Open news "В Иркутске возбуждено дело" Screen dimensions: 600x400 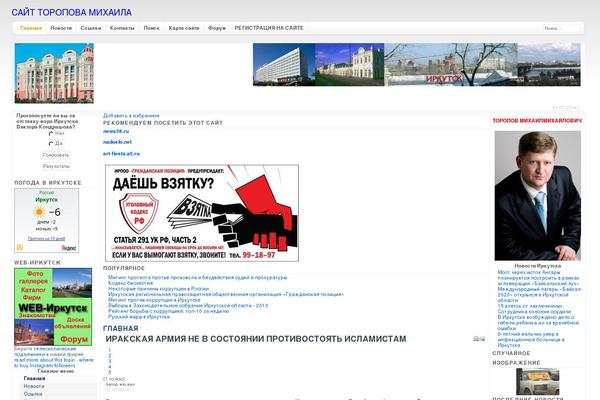(538, 323)
